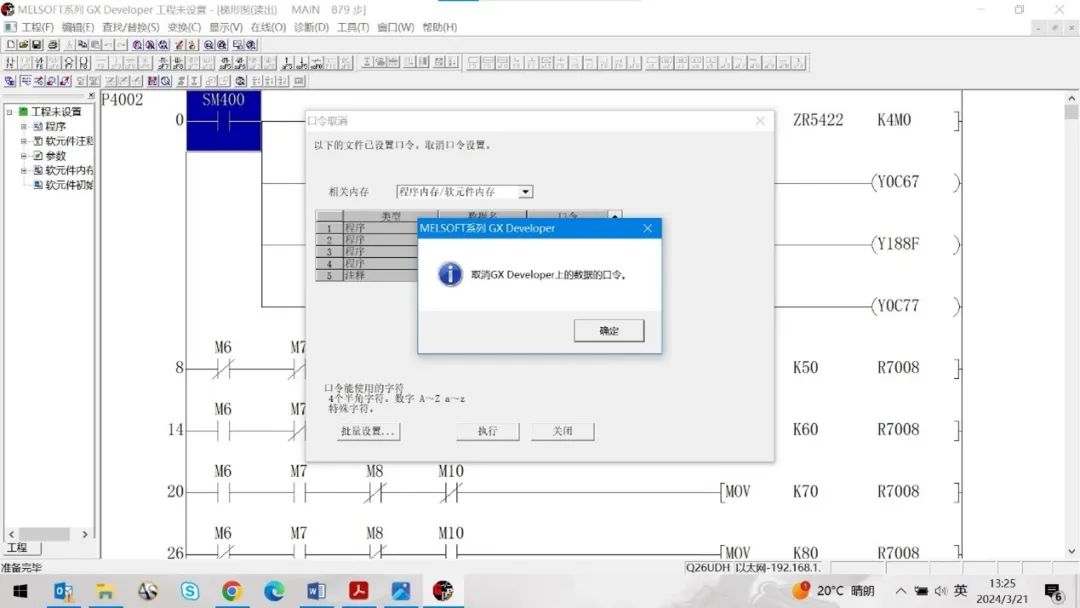Image resolution: width=1080 pixels, height=608 pixels.
Task: Expand the 程序 node in project tree
Action: coord(24,127)
